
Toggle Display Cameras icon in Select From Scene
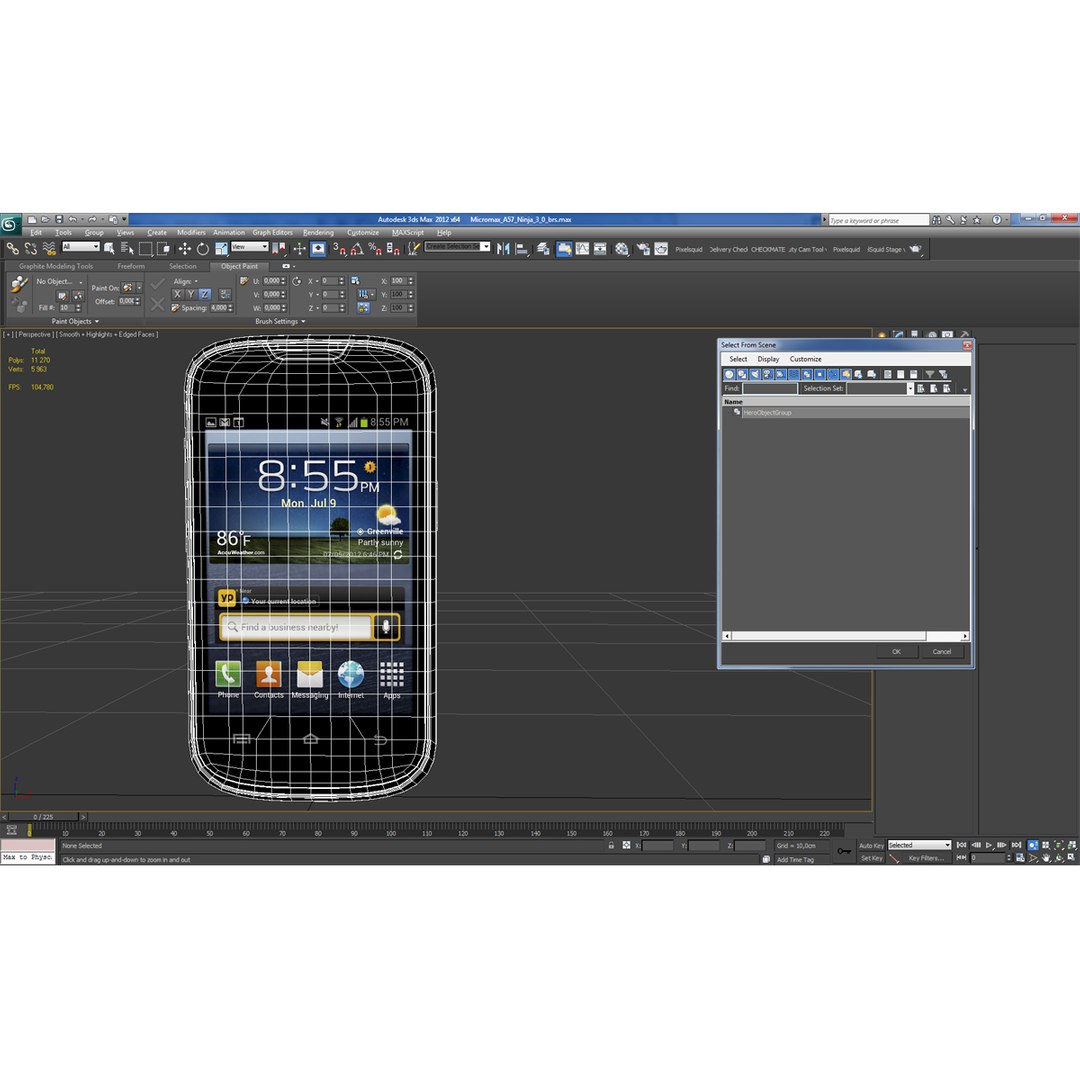pos(767,374)
